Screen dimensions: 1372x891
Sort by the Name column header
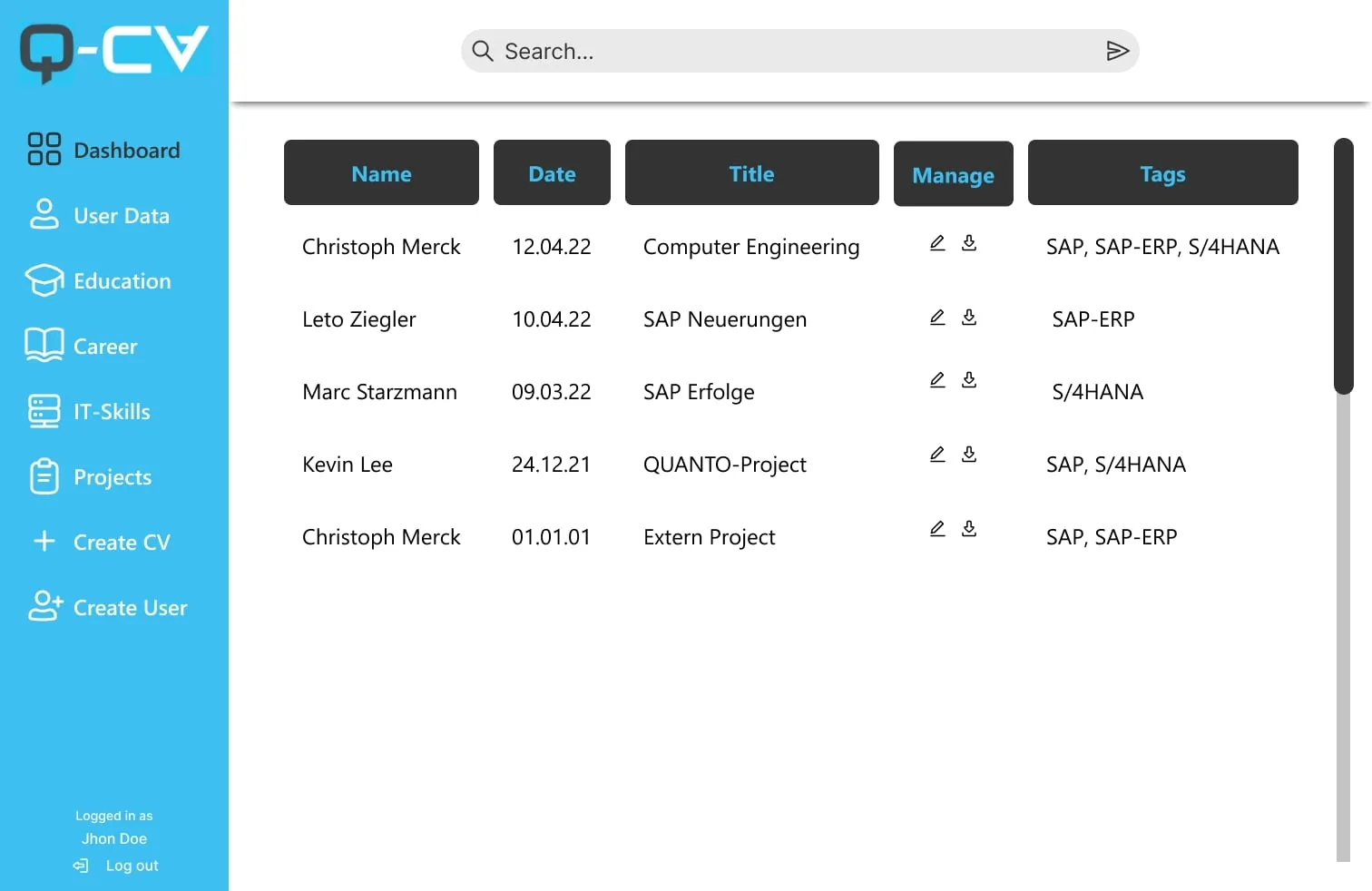point(381,173)
